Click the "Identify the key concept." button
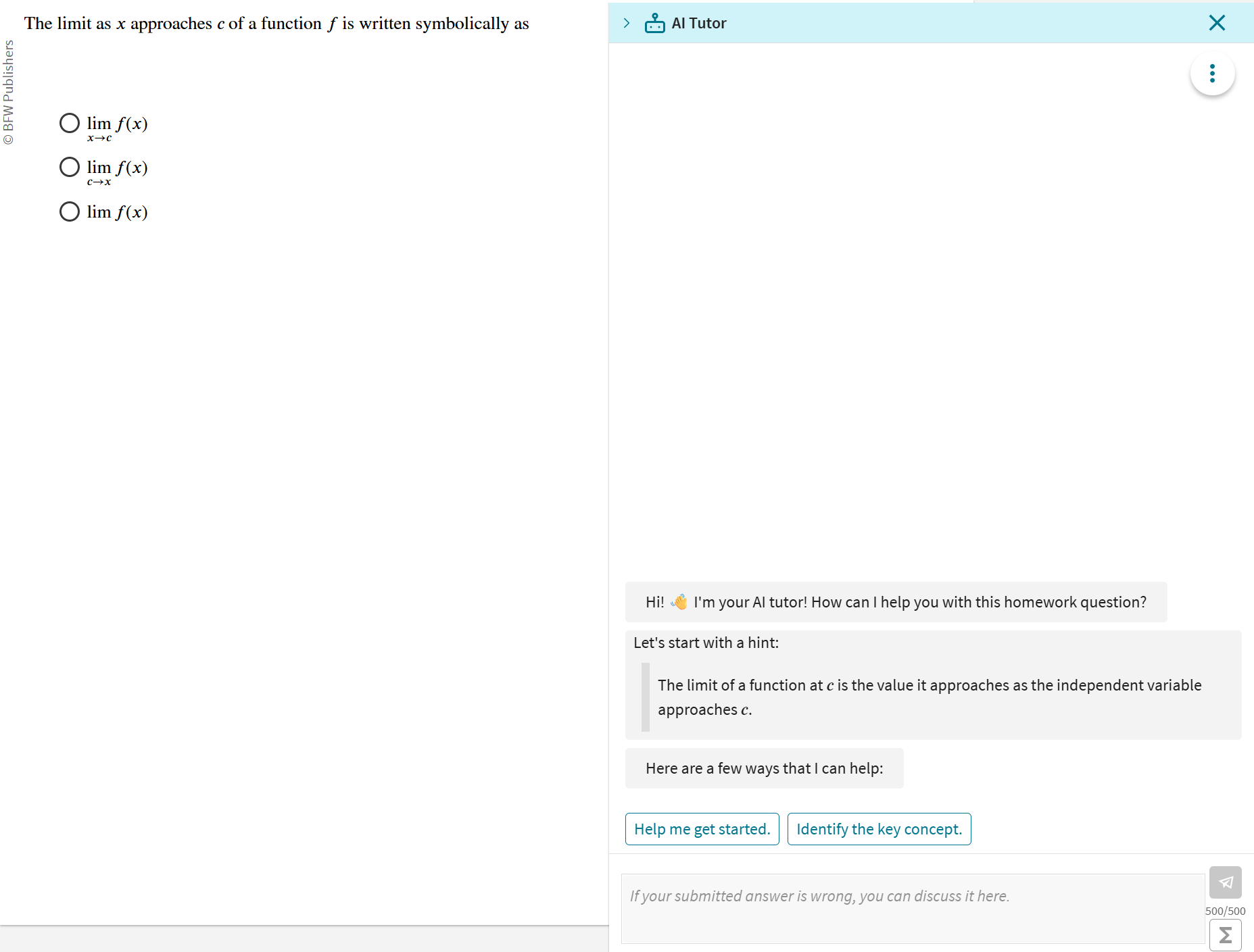The width and height of the screenshot is (1254, 952). (879, 828)
